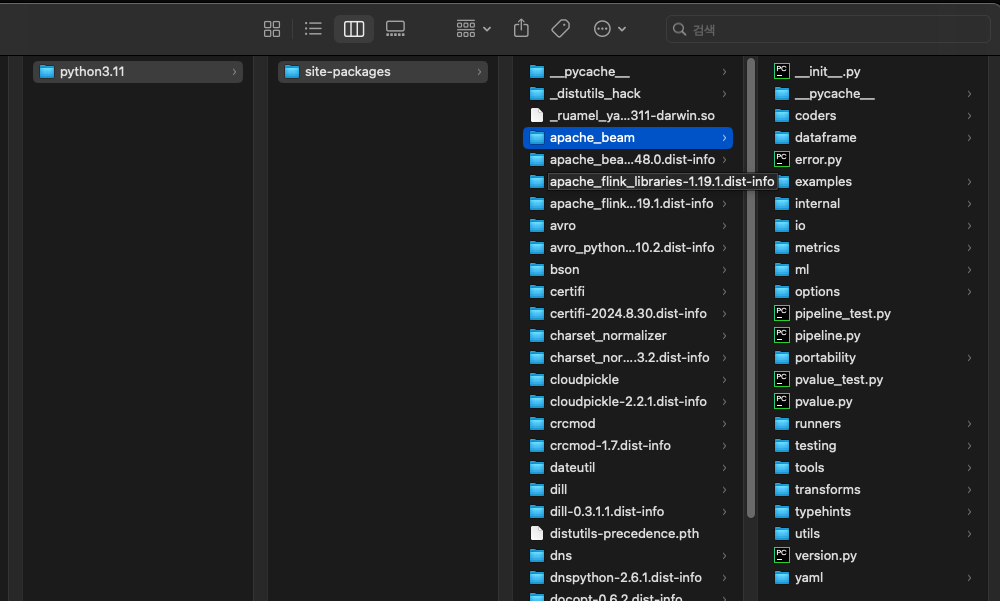Image resolution: width=1000 pixels, height=601 pixels.
Task: Expand the dns folder chevron
Action: coord(724,556)
